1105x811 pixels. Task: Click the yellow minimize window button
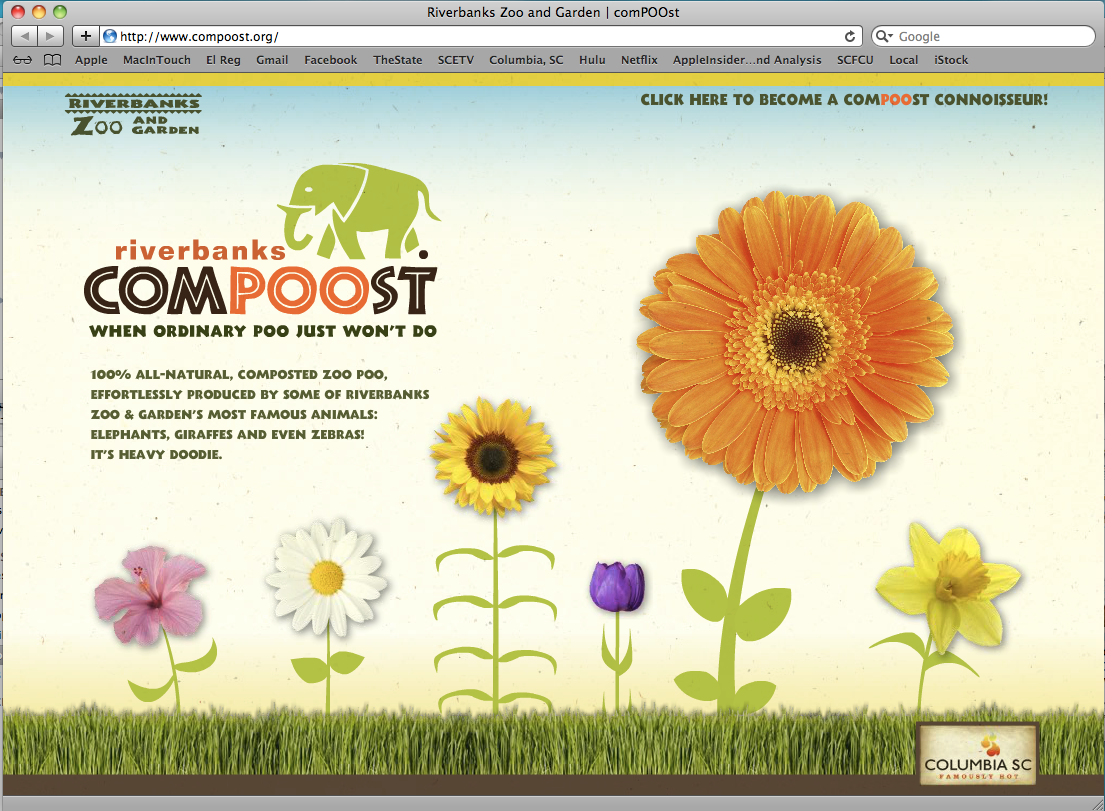point(39,12)
